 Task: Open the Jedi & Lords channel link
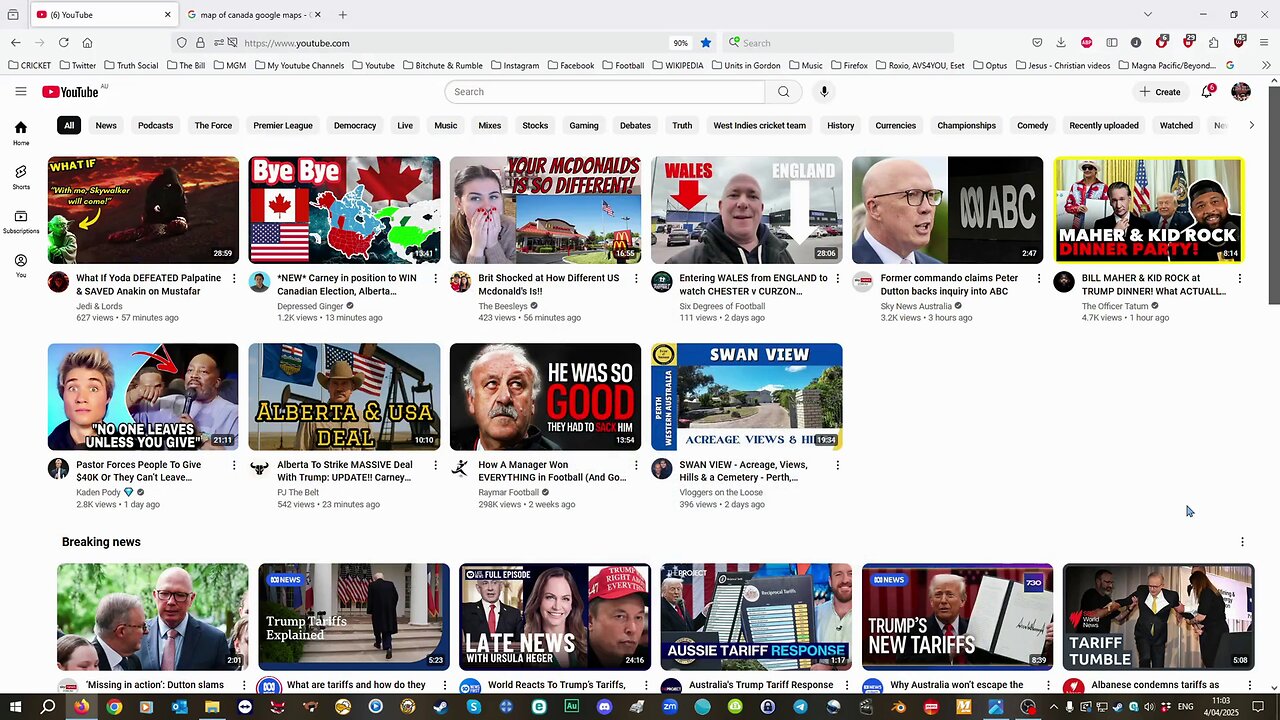tap(99, 306)
